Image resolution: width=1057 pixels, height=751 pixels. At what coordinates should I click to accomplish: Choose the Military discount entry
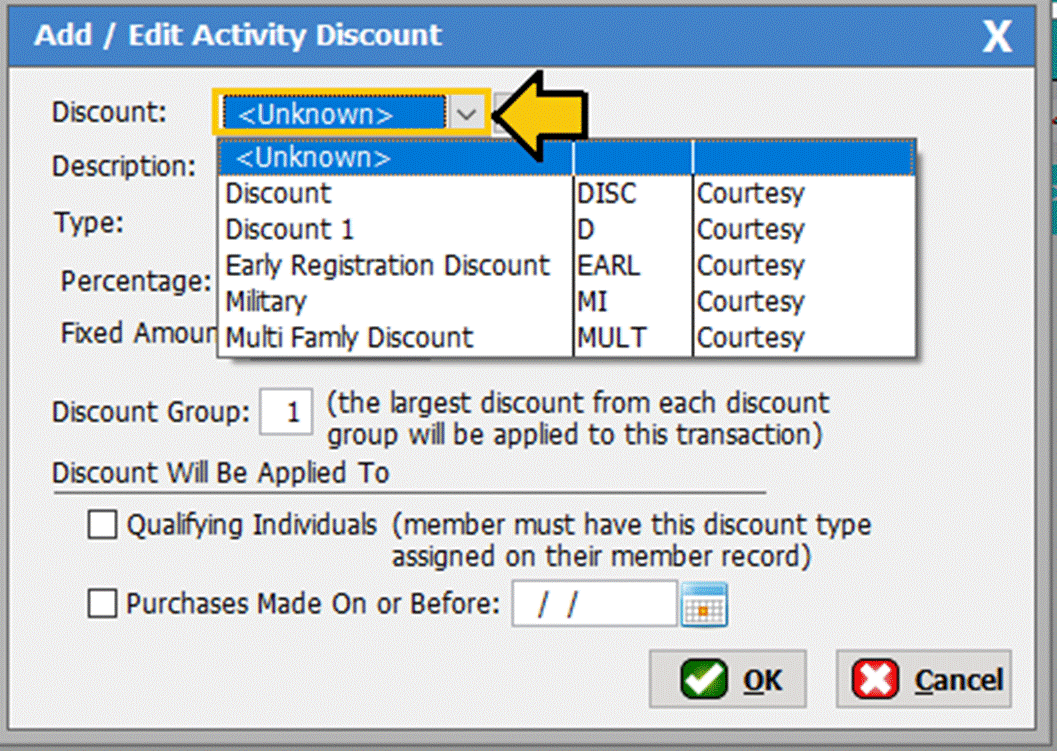pos(266,302)
